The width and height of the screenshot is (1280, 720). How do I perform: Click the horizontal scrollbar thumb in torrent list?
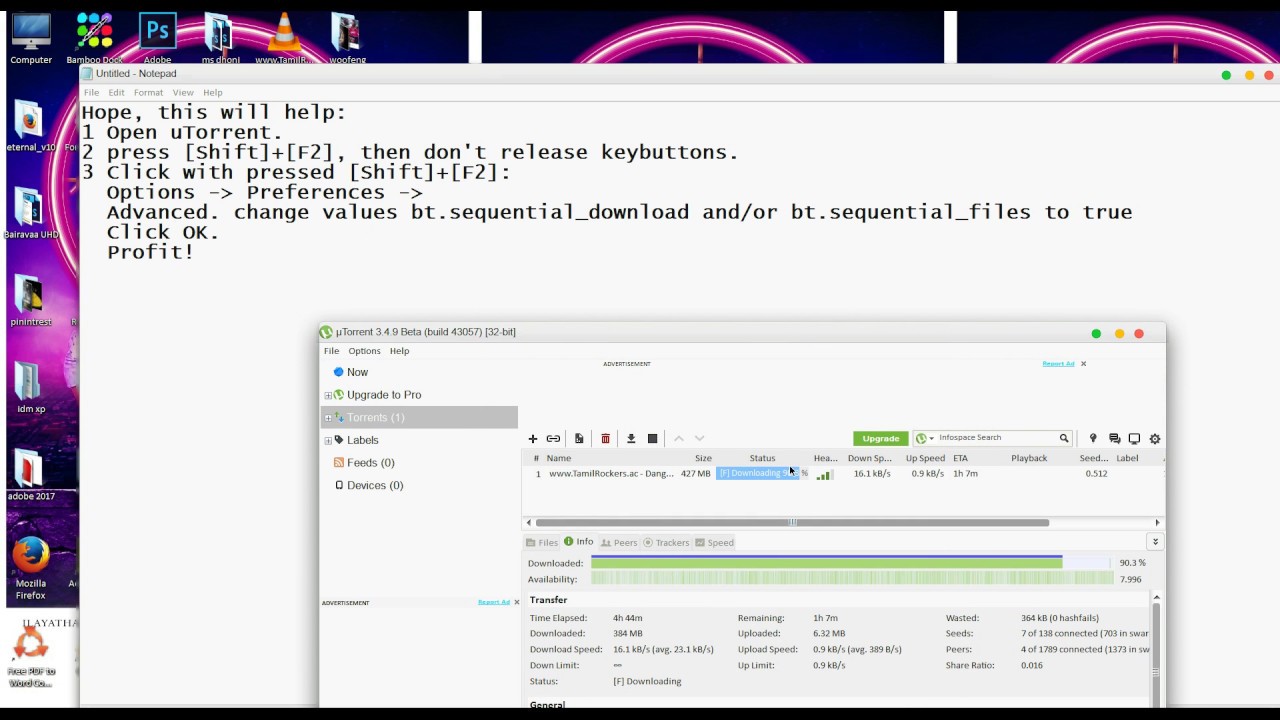point(792,522)
